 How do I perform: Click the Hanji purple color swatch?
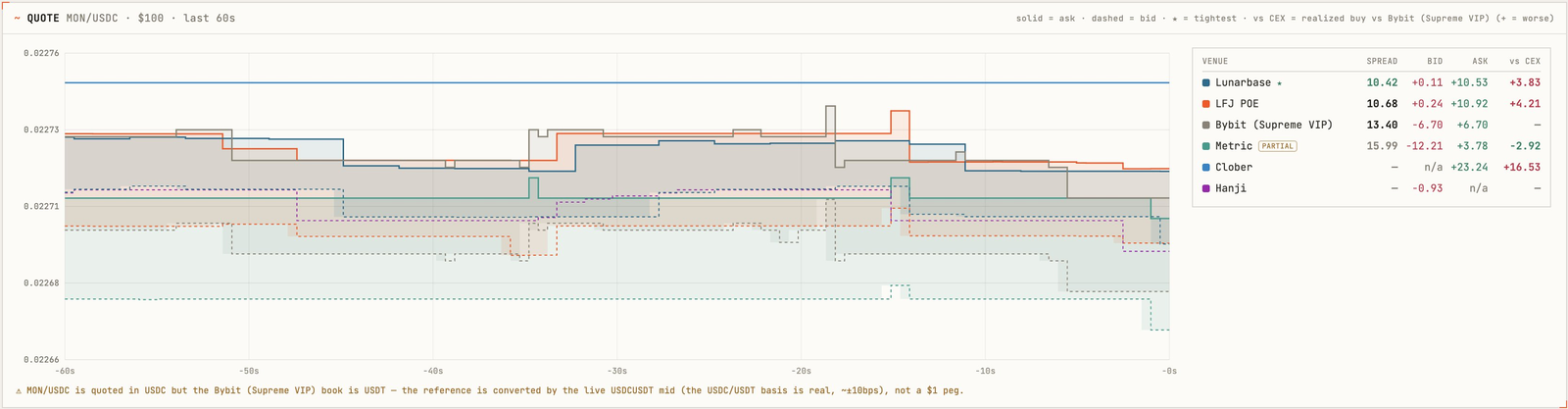(x=1206, y=188)
